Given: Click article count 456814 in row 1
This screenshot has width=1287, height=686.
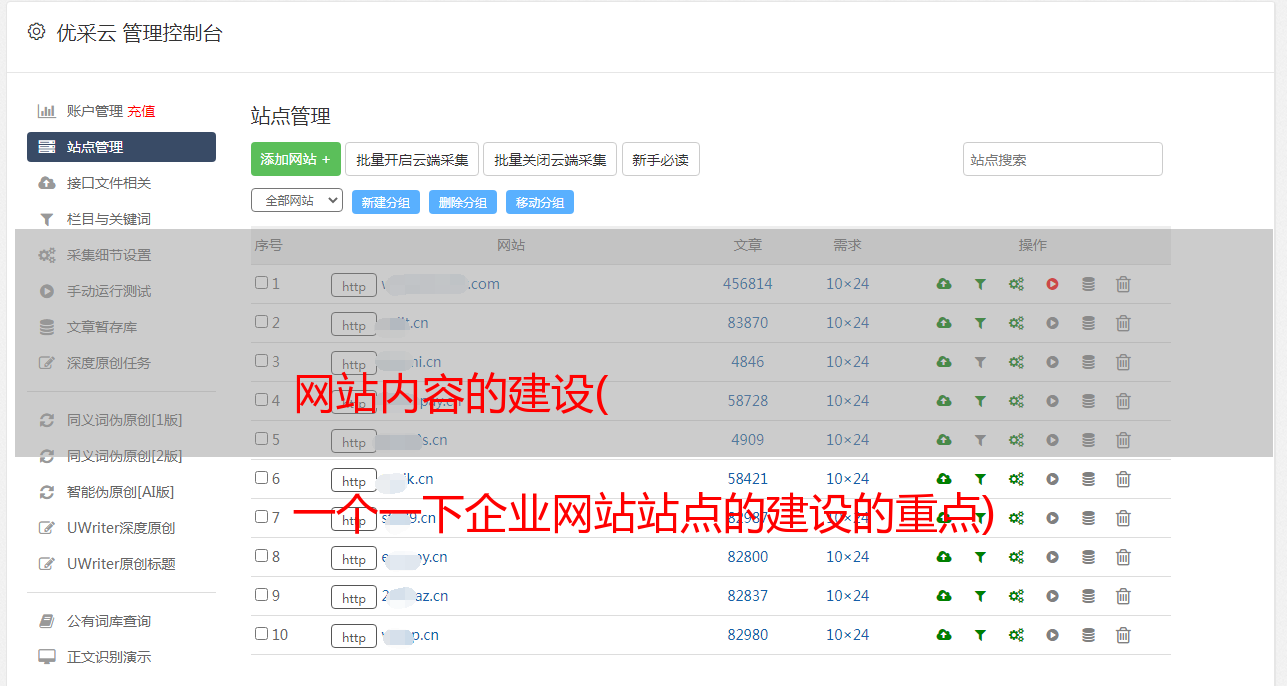Looking at the screenshot, I should click(x=748, y=284).
